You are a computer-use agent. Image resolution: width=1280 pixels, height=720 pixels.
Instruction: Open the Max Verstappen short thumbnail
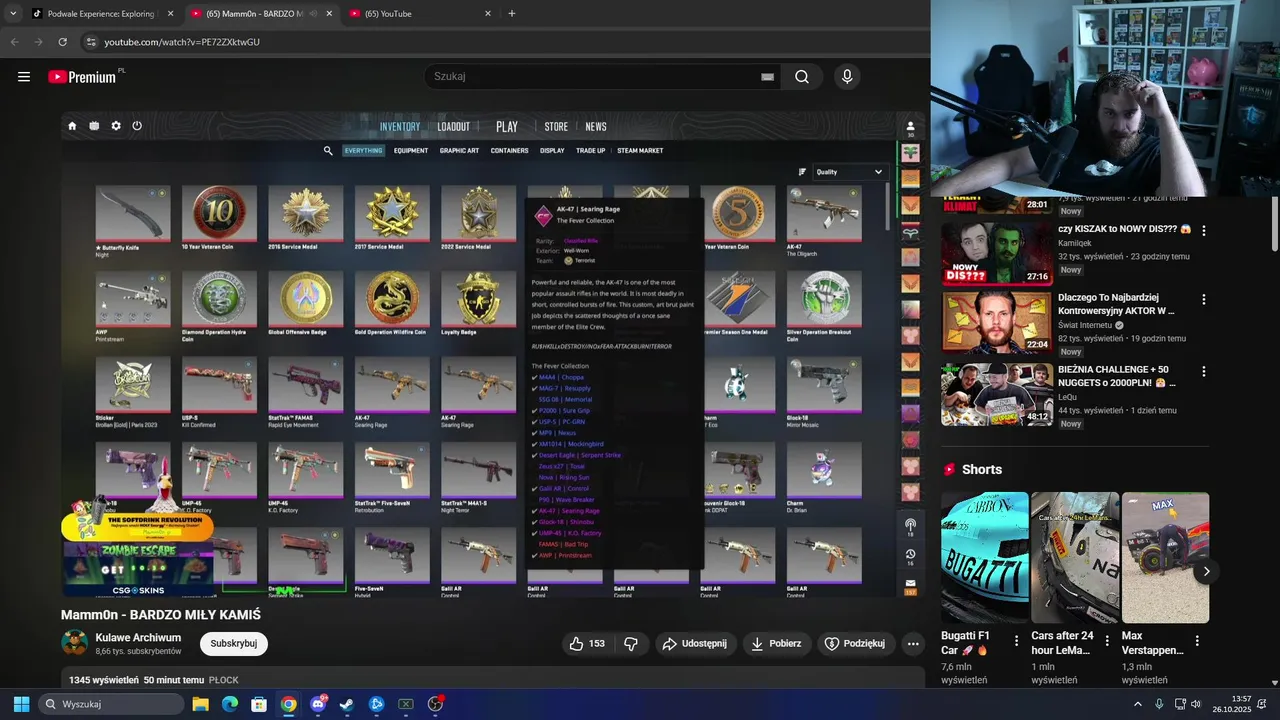(1165, 558)
